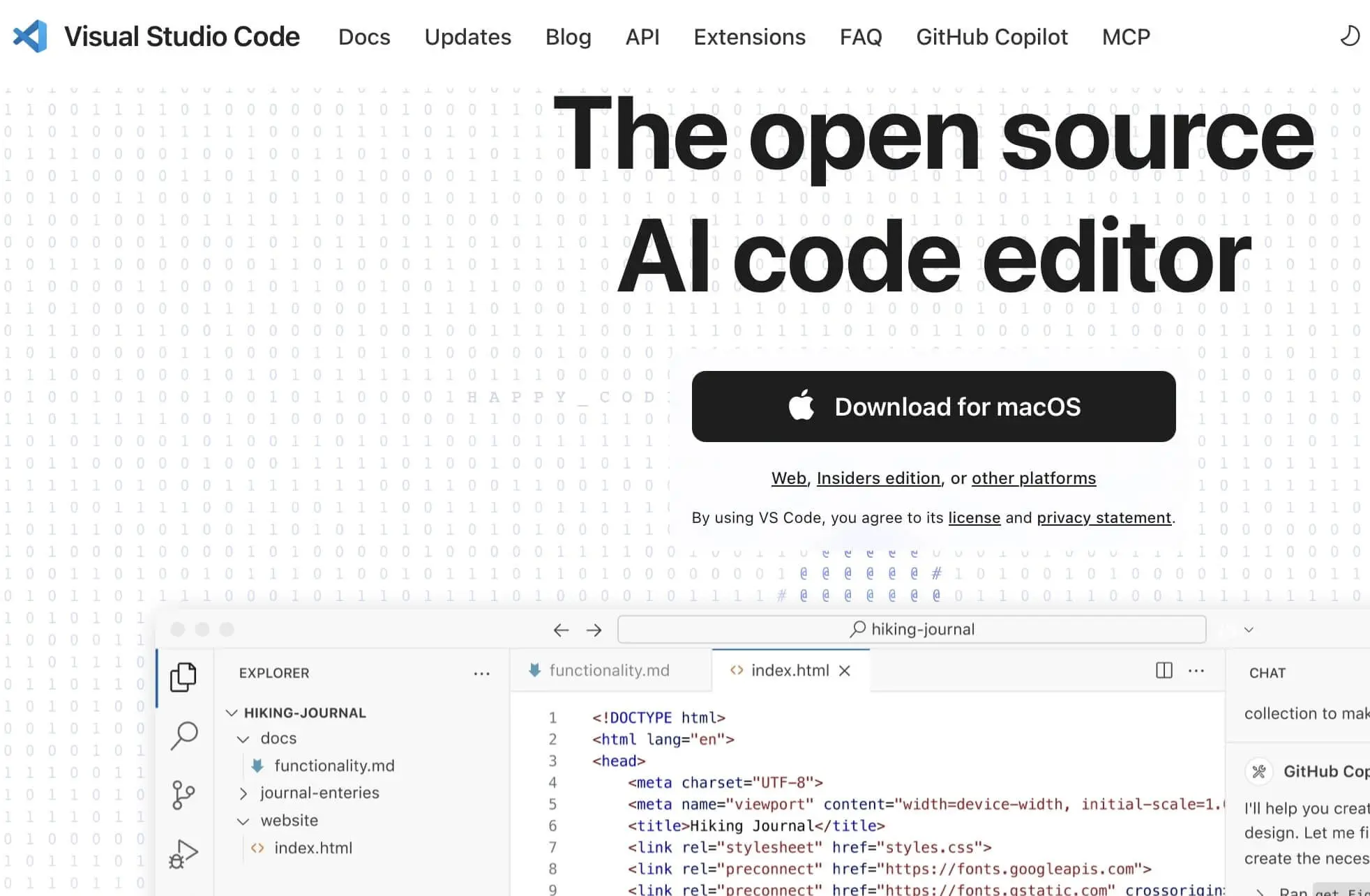This screenshot has width=1370, height=896.
Task: Open the chevron dropdown beside the search bar
Action: tap(1248, 630)
